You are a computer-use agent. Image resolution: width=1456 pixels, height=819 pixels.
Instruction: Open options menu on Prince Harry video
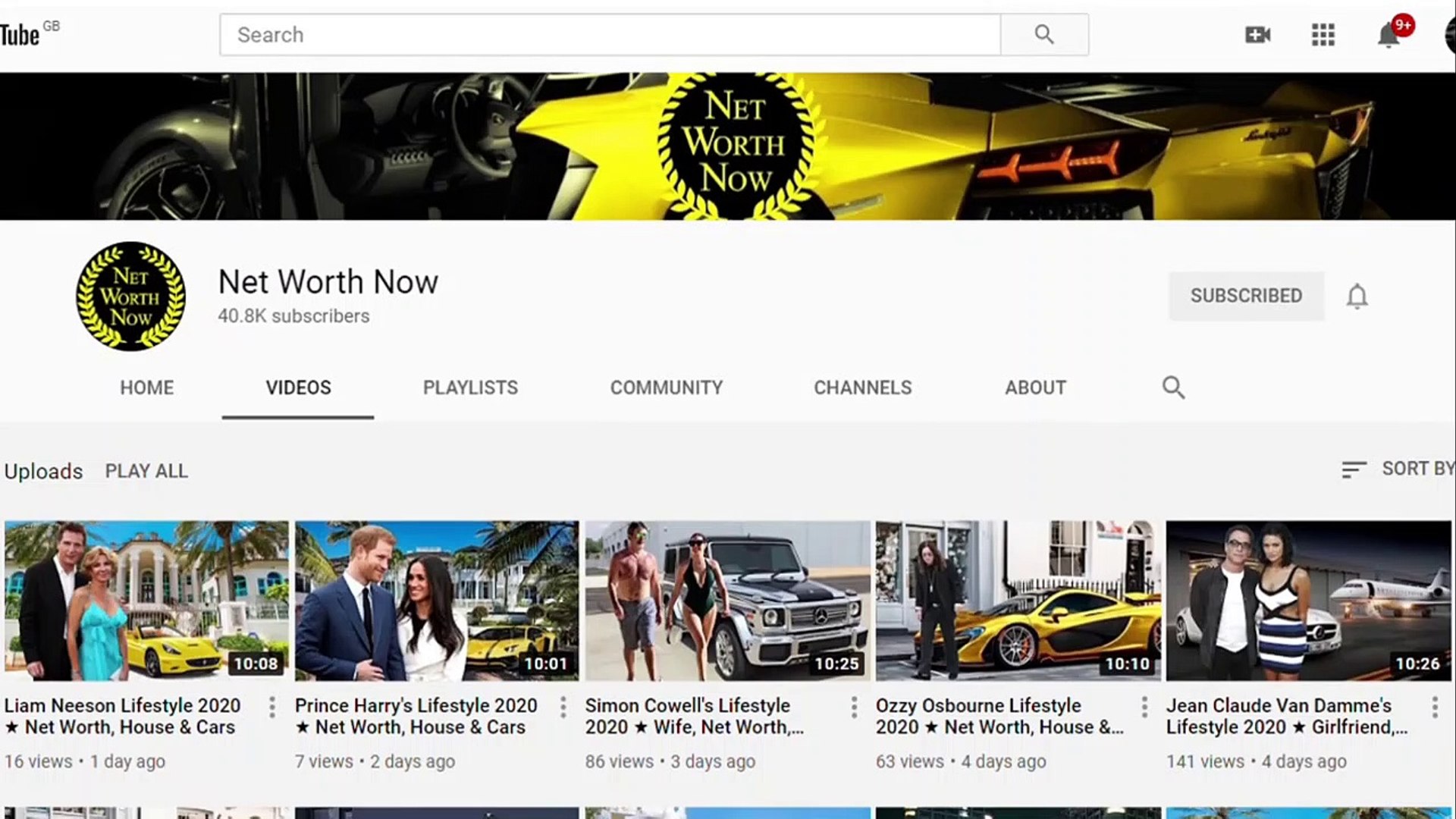(563, 707)
